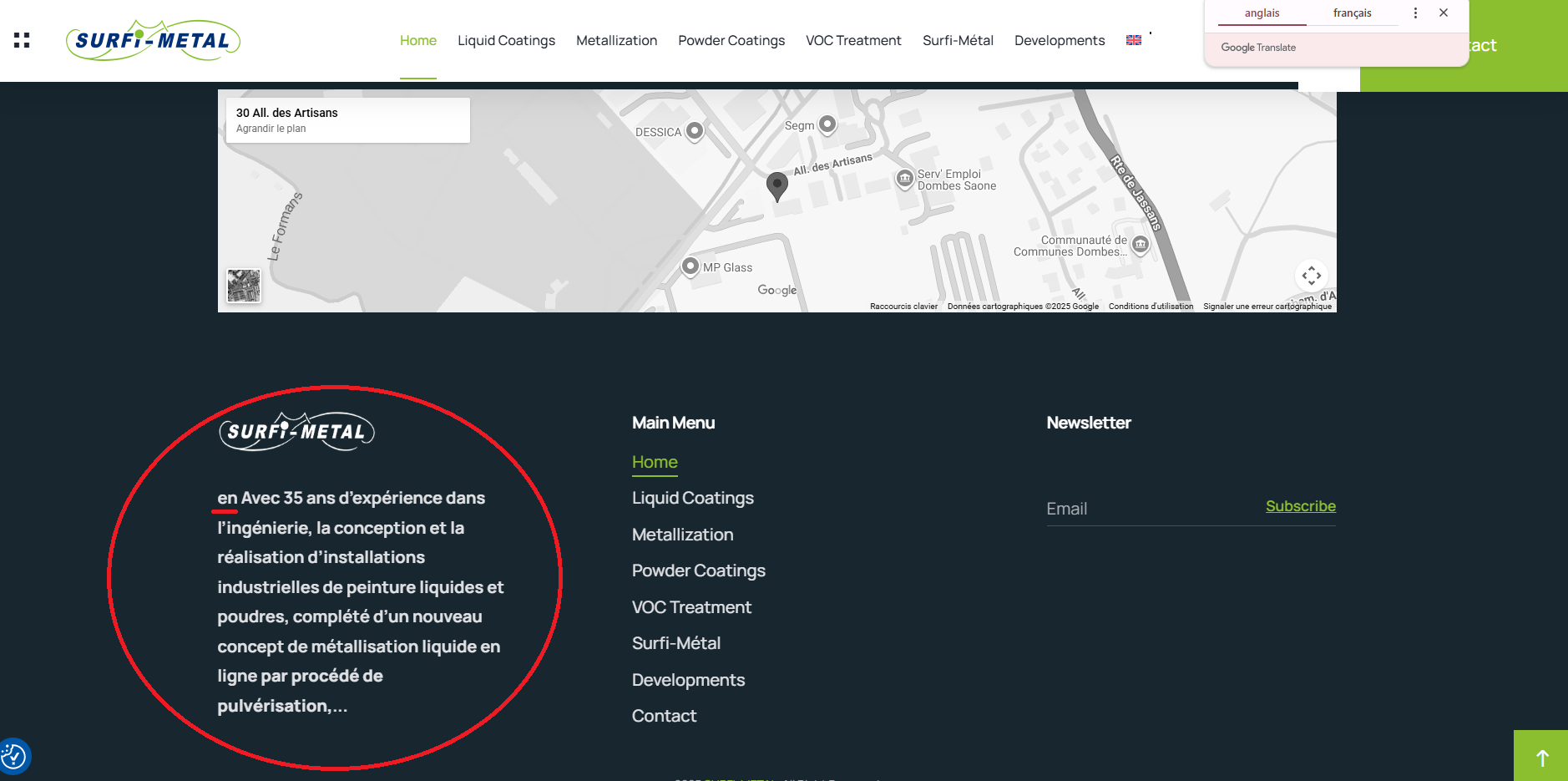Viewport: 1568px width, 781px height.
Task: Toggle satellite view map thumbnail
Action: [244, 287]
